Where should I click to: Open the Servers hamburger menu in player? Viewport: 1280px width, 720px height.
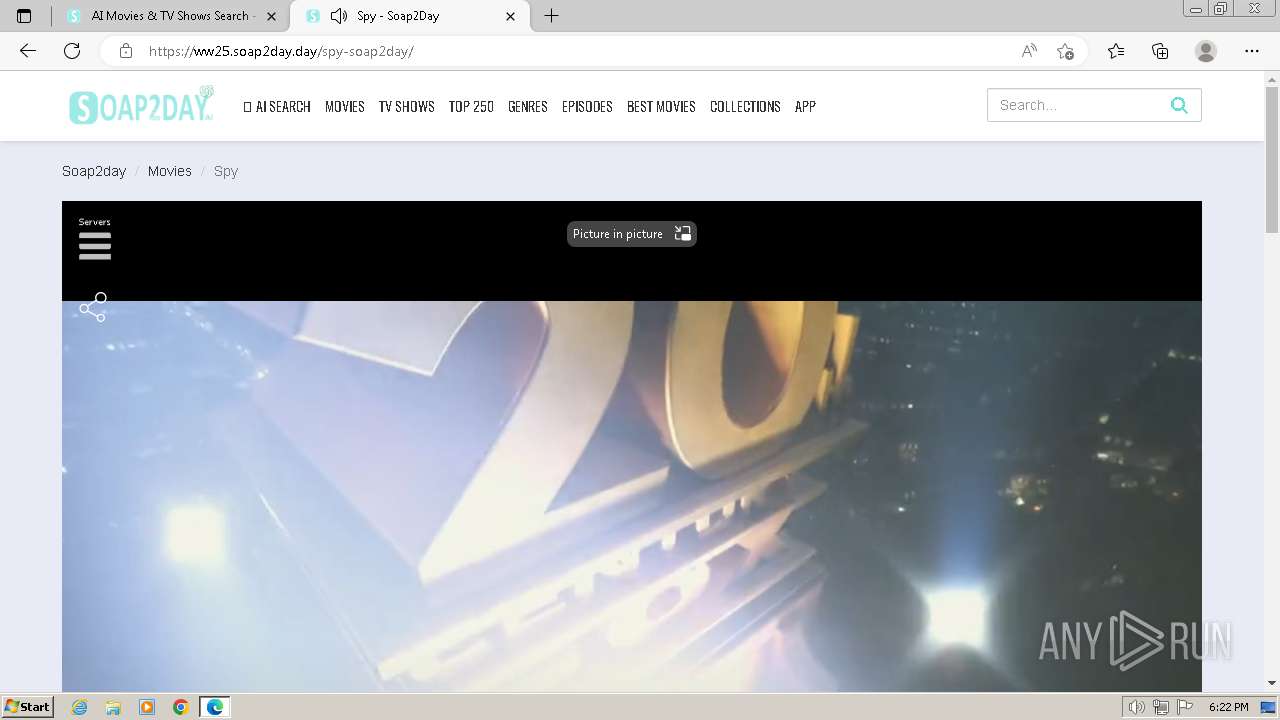pyautogui.click(x=95, y=245)
